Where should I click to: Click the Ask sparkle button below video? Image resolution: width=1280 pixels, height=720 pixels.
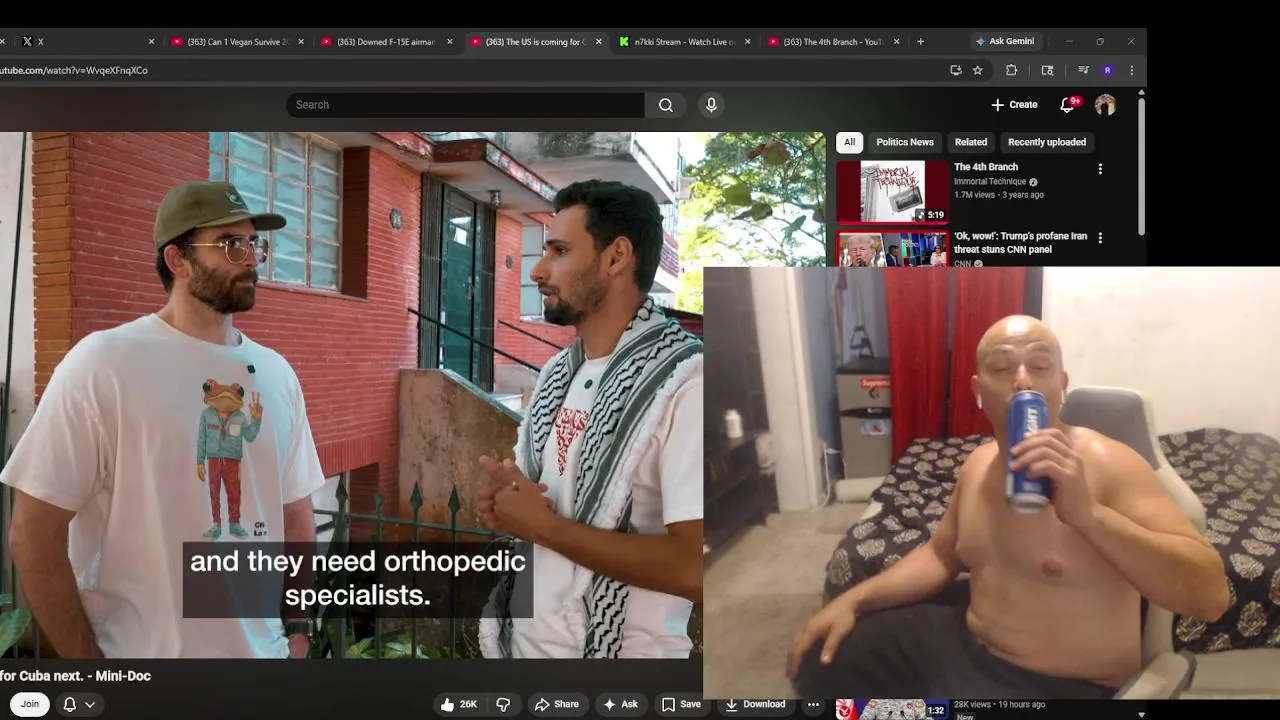[620, 704]
